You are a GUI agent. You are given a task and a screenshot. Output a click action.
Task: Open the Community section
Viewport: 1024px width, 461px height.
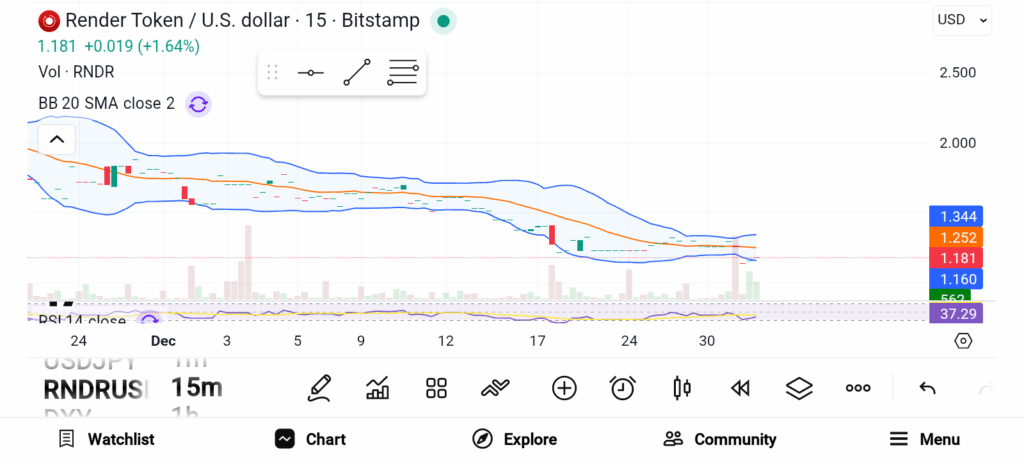pos(720,439)
